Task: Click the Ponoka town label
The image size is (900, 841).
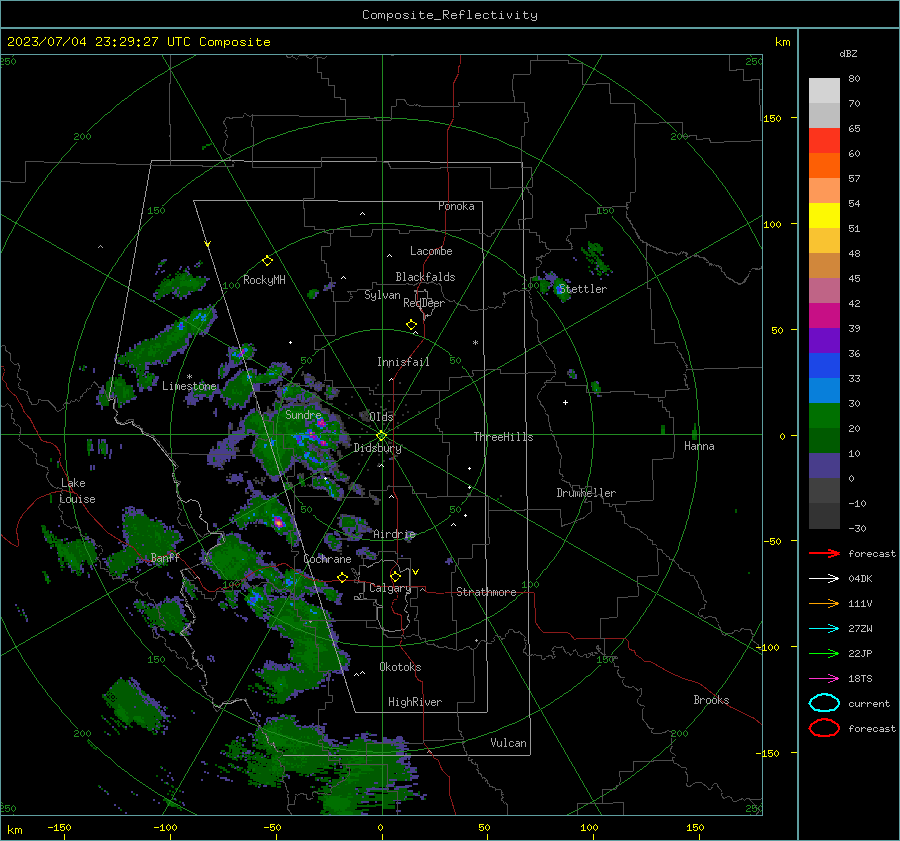Action: (456, 206)
